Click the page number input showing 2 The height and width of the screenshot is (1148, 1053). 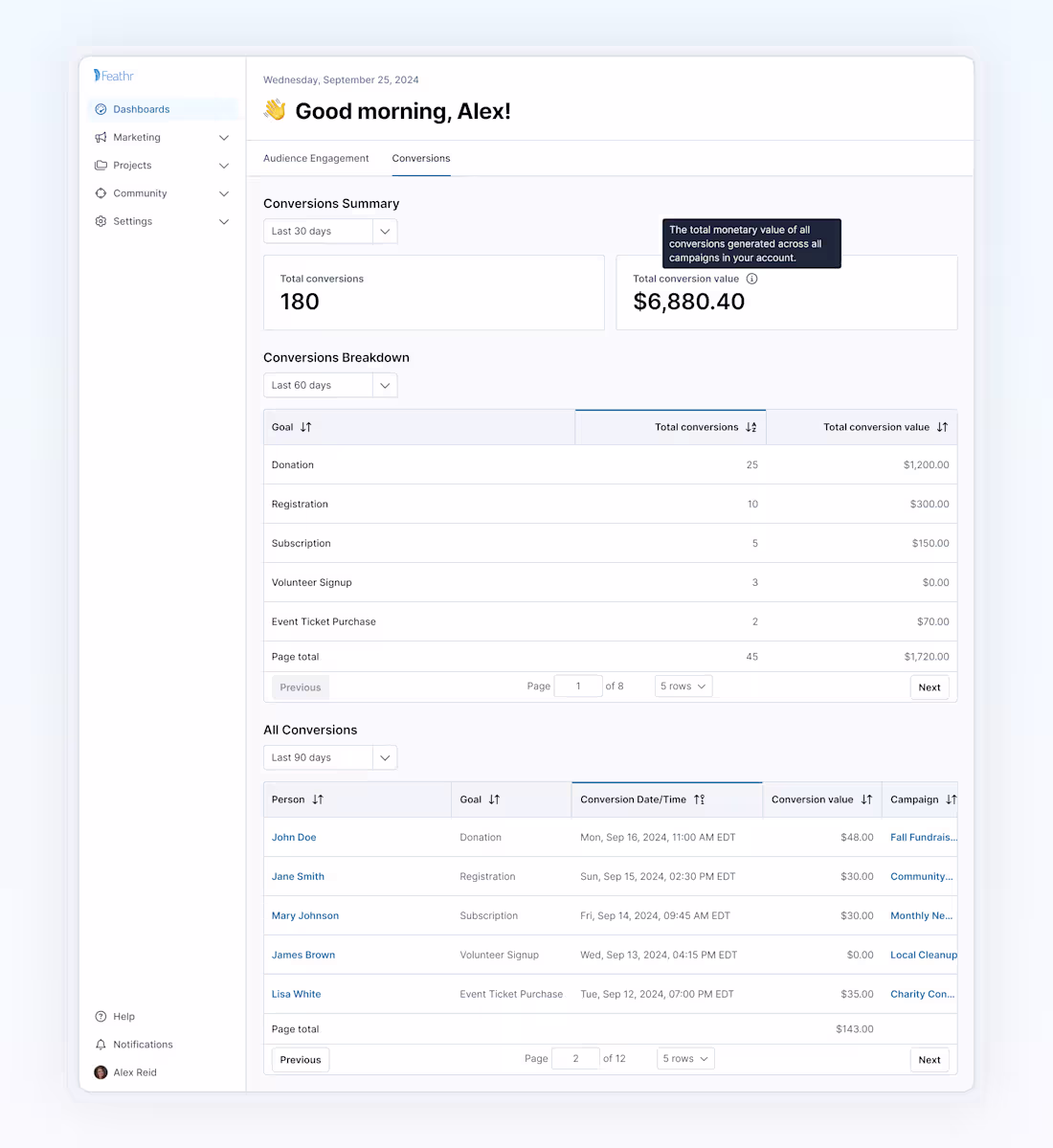coord(575,1057)
